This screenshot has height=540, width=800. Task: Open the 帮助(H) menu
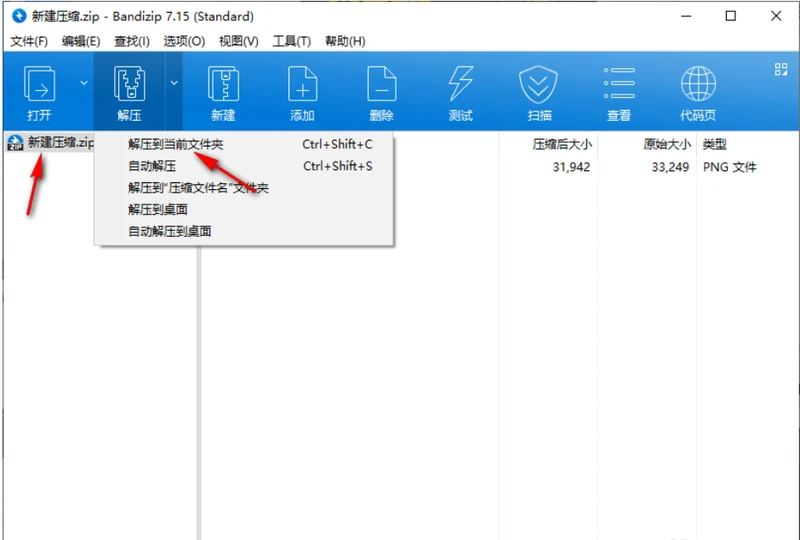click(345, 41)
